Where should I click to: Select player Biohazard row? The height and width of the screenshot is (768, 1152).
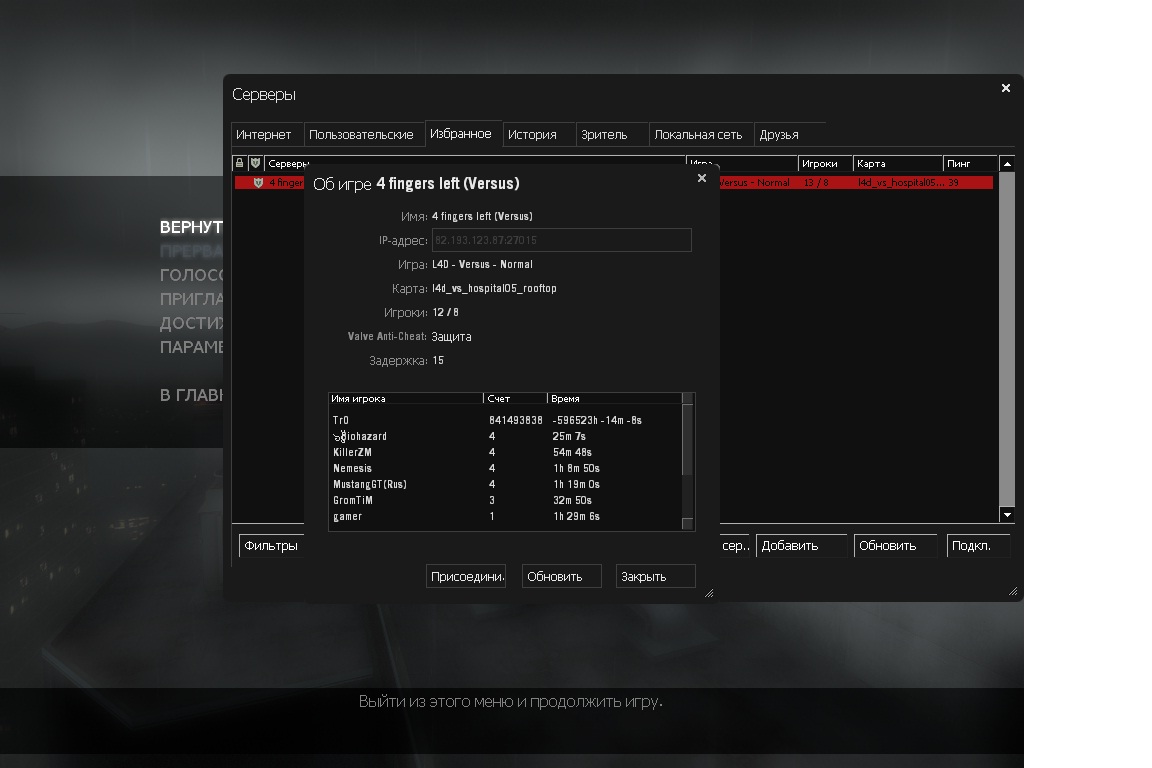505,437
